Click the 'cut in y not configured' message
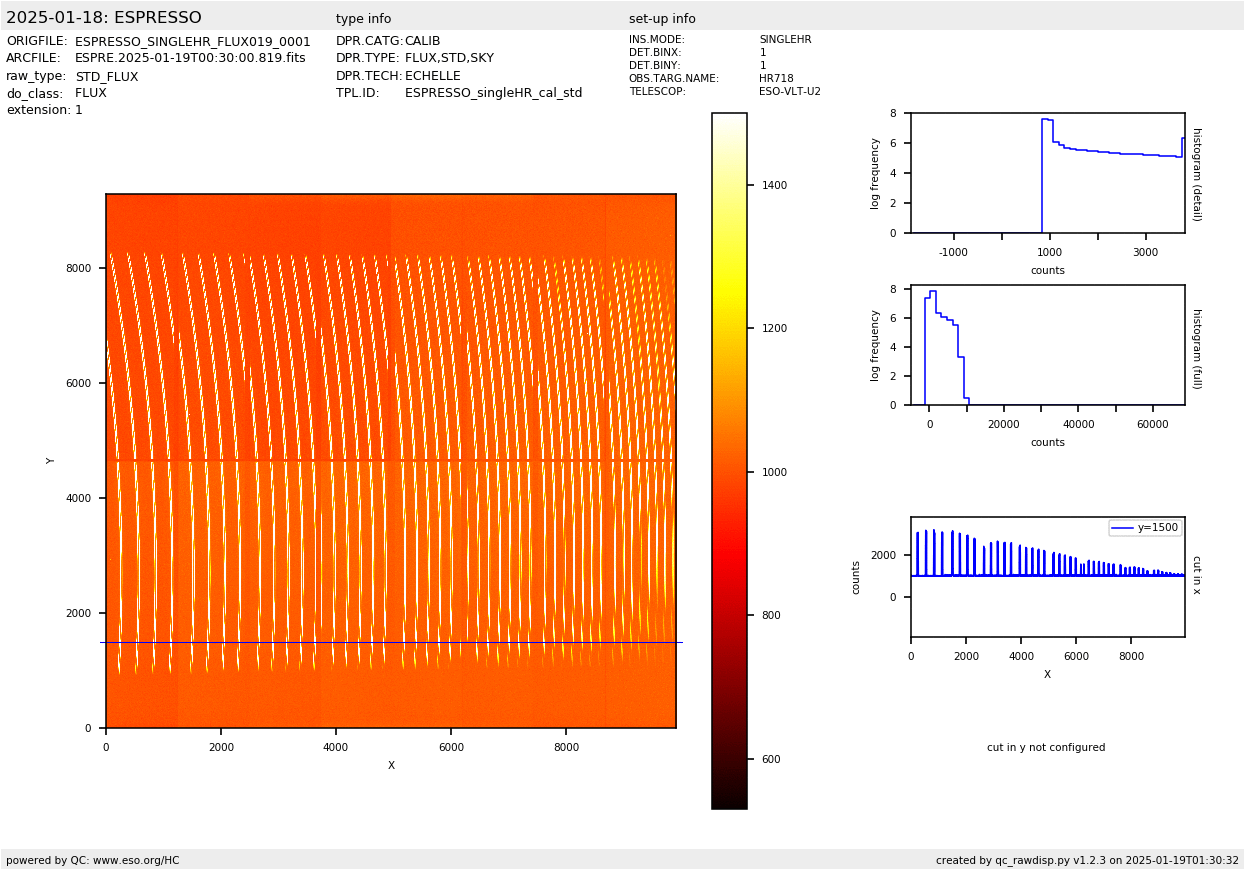The image size is (1245, 870). tap(1046, 748)
